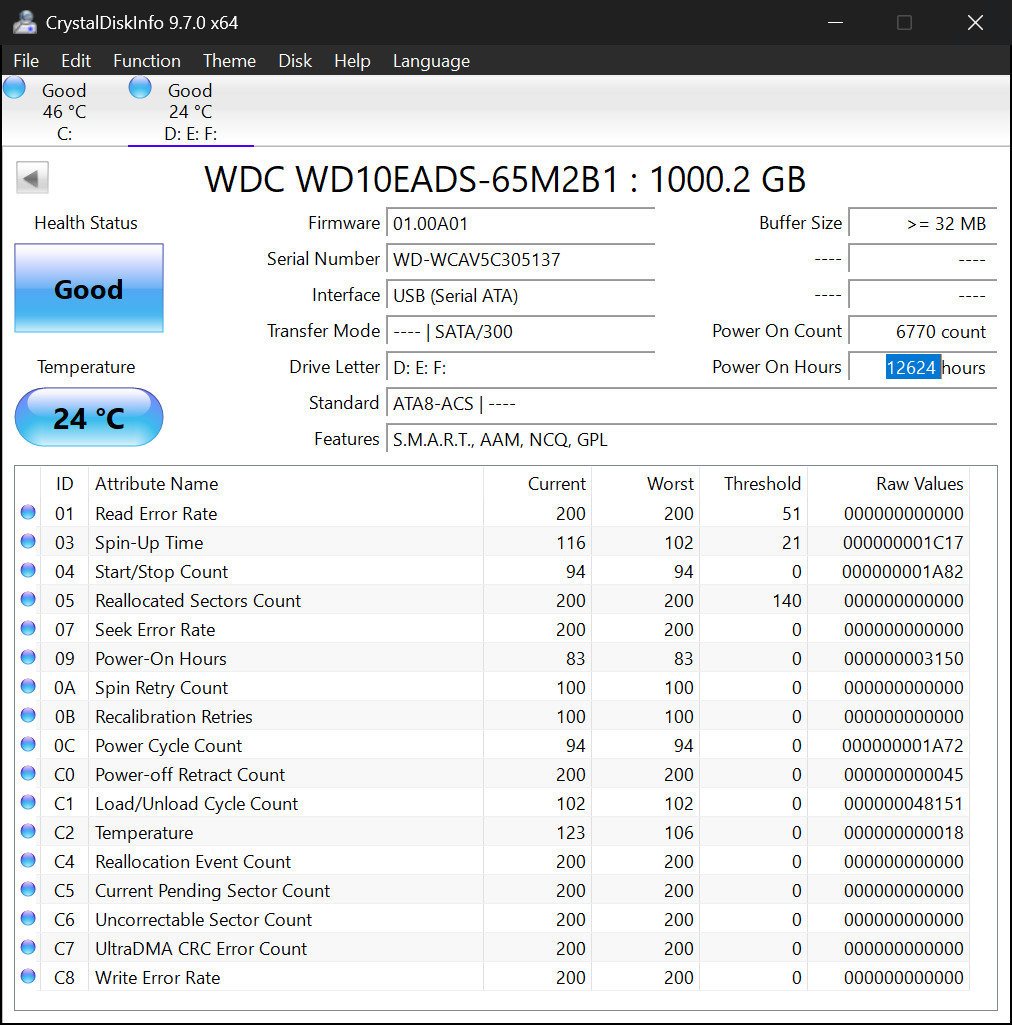Click the raw value 000000000018
The image size is (1012, 1025).
coord(903,833)
